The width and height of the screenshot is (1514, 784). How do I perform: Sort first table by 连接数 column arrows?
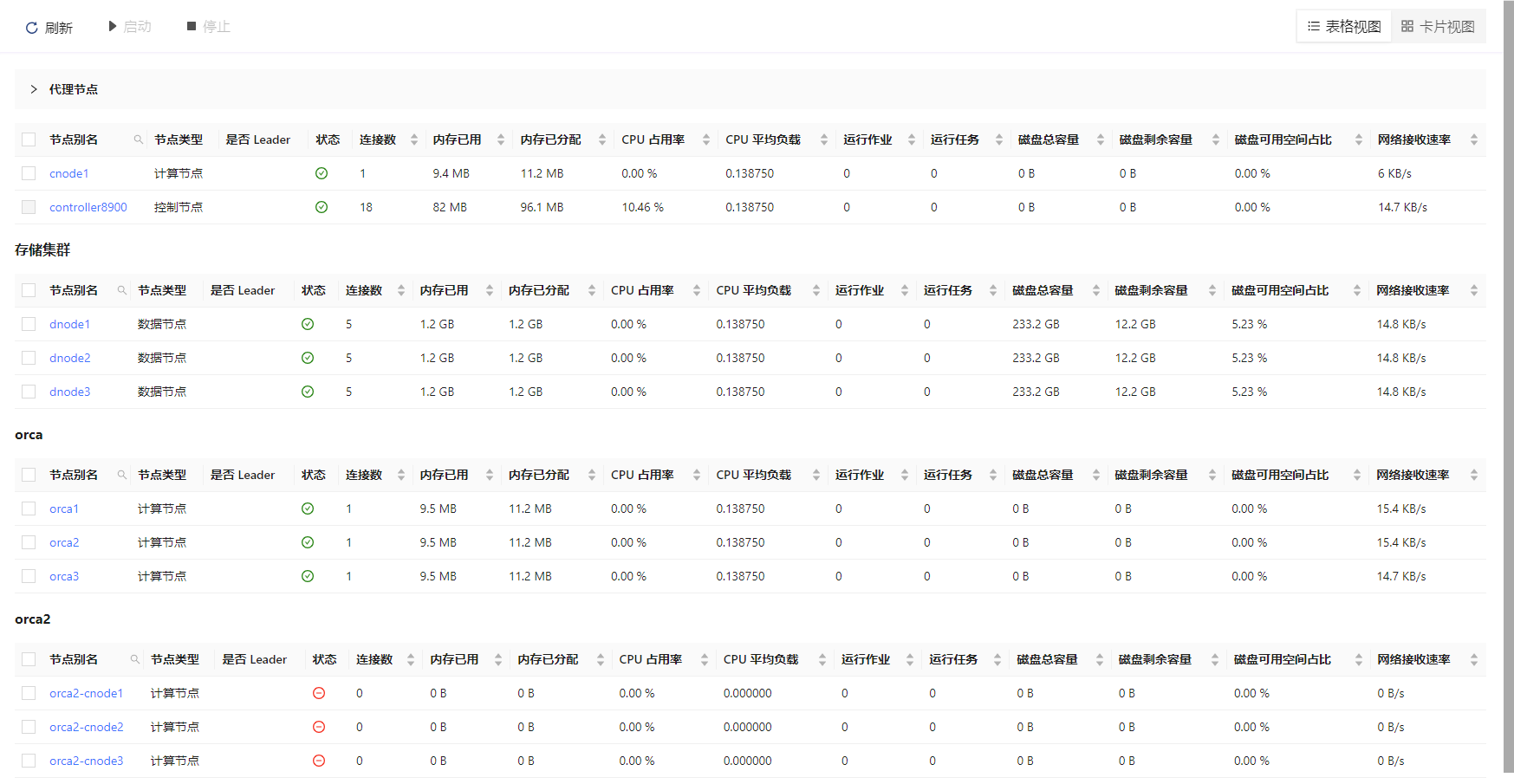[414, 139]
